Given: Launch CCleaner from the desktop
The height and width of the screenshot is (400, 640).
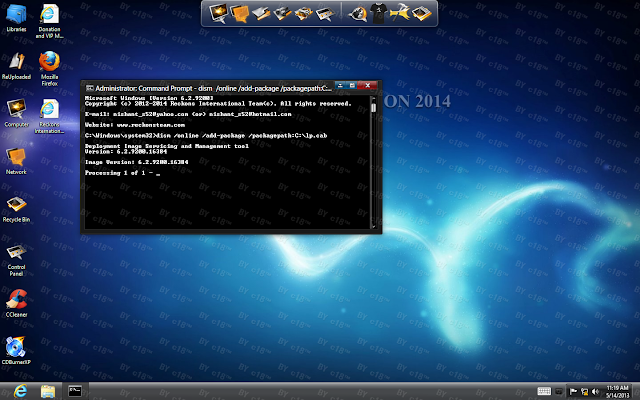Looking at the screenshot, I should click(x=16, y=304).
